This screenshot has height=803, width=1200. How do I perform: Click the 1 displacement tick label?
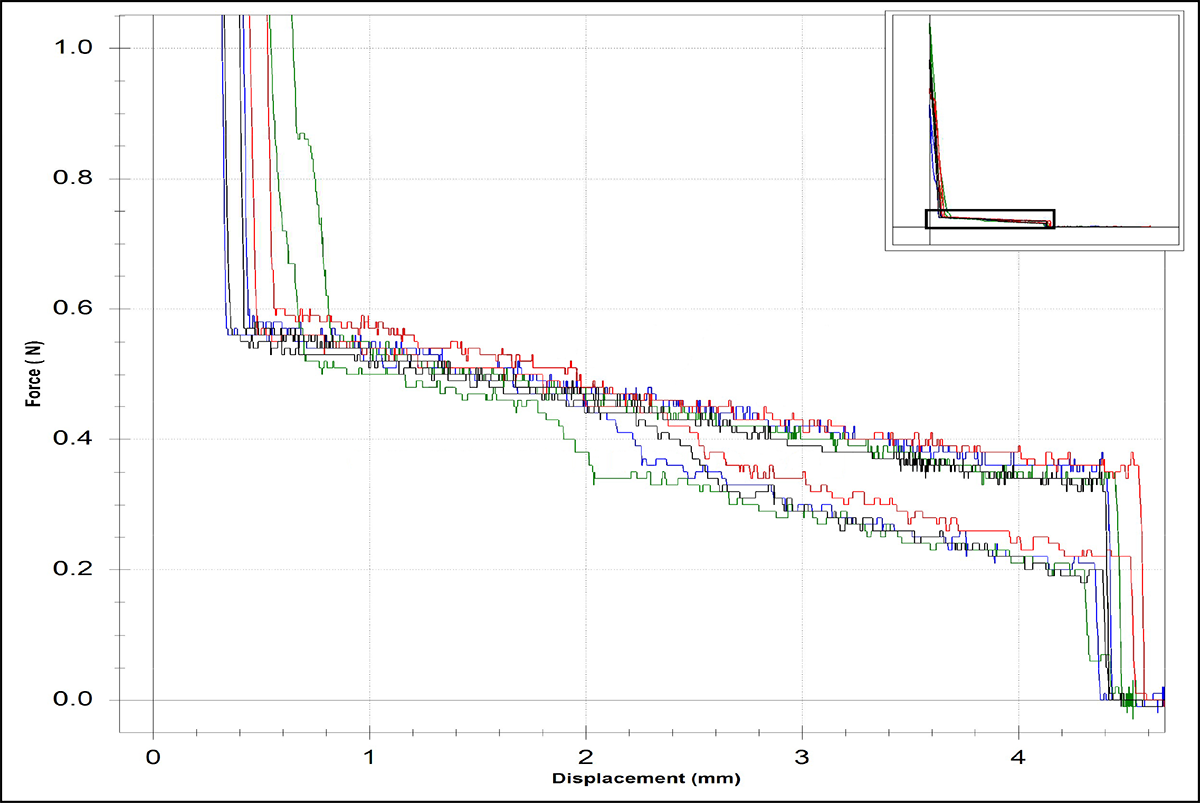370,757
